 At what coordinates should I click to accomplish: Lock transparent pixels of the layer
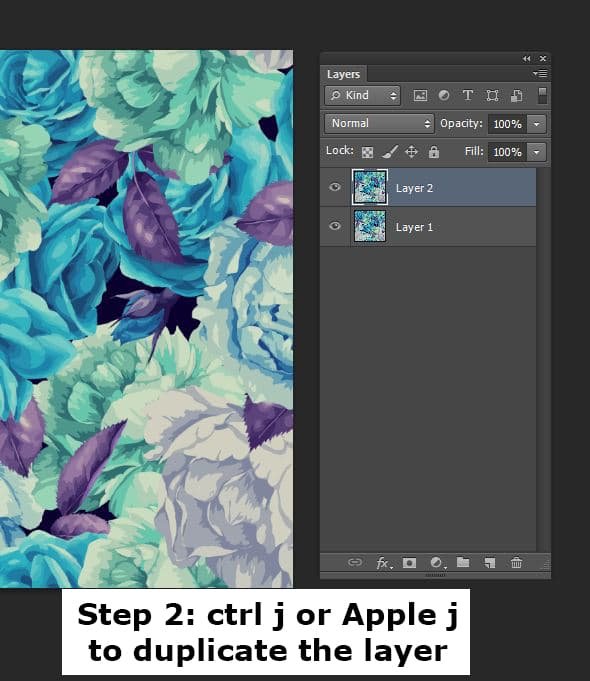pos(368,152)
